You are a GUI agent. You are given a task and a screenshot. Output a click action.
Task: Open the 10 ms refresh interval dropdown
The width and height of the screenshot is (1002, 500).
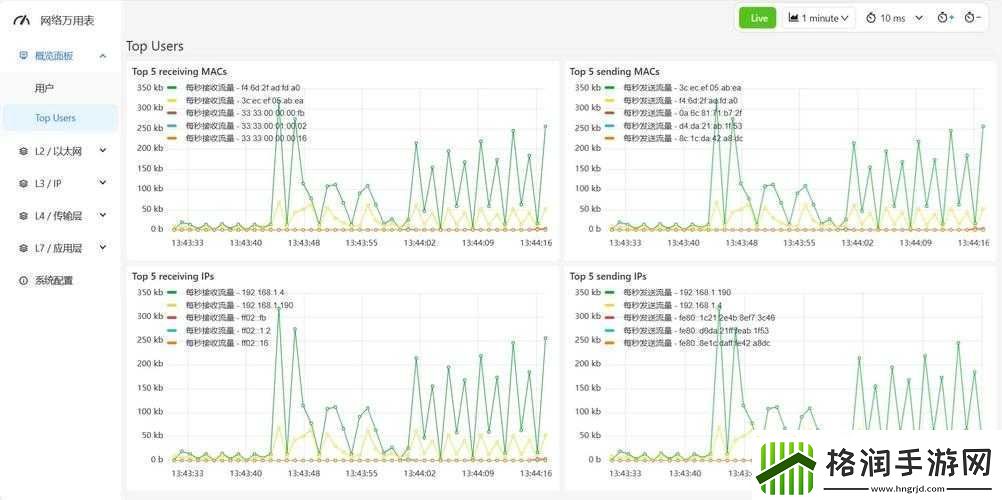point(894,18)
